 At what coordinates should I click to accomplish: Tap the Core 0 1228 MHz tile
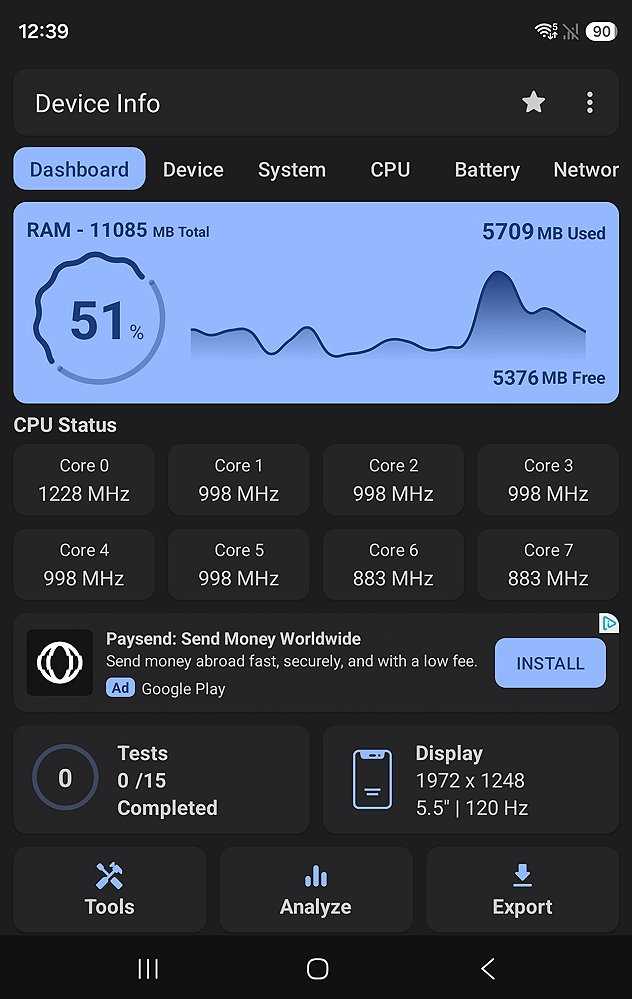[84, 480]
